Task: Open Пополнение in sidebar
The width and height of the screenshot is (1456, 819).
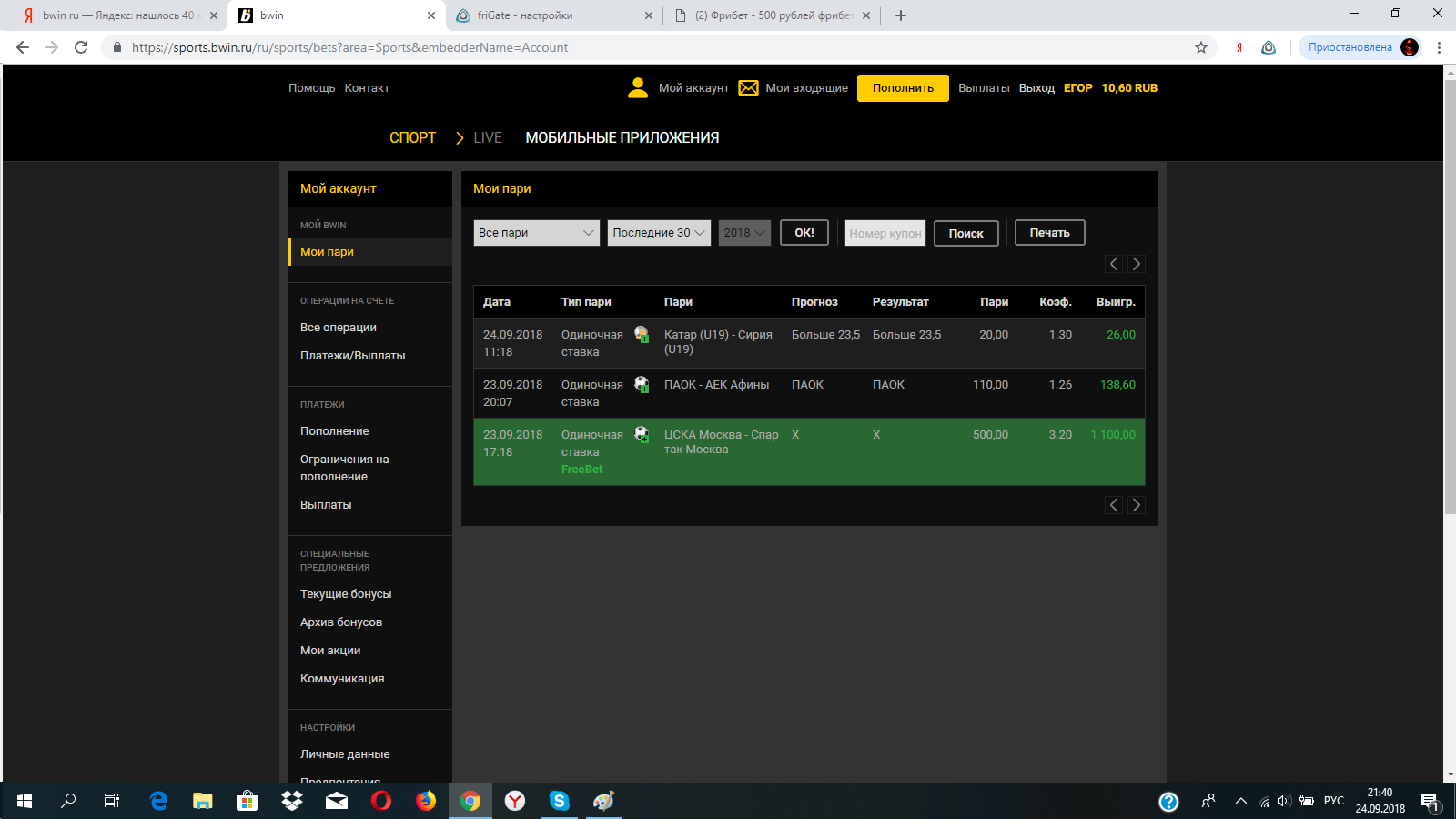Action: coord(335,431)
